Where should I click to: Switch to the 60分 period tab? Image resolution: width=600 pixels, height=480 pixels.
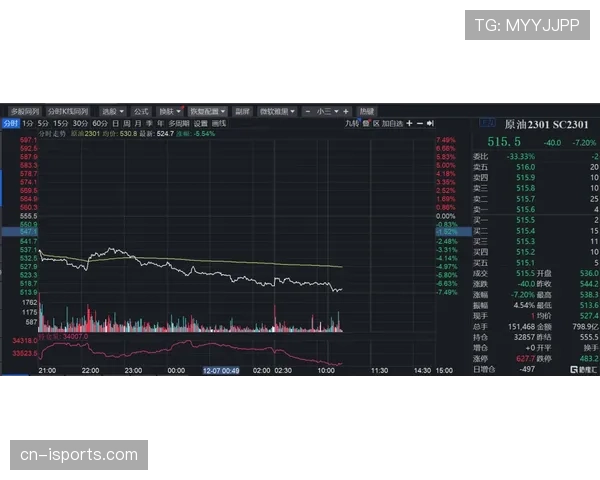point(100,124)
